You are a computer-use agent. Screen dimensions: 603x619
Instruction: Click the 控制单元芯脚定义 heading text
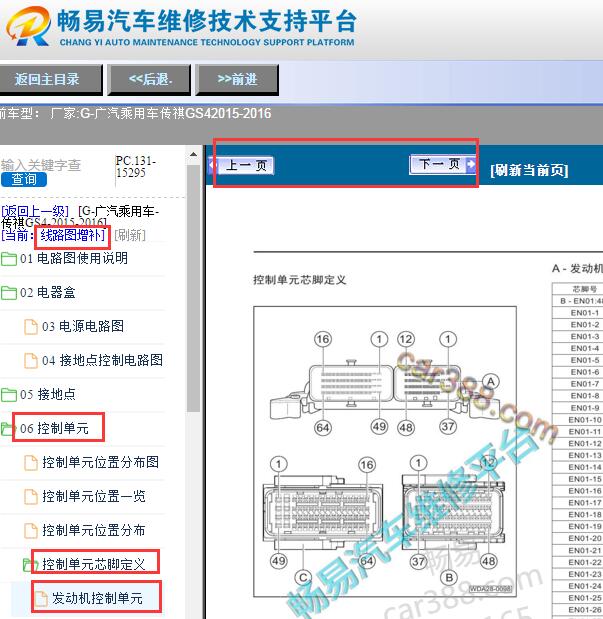[x=299, y=280]
